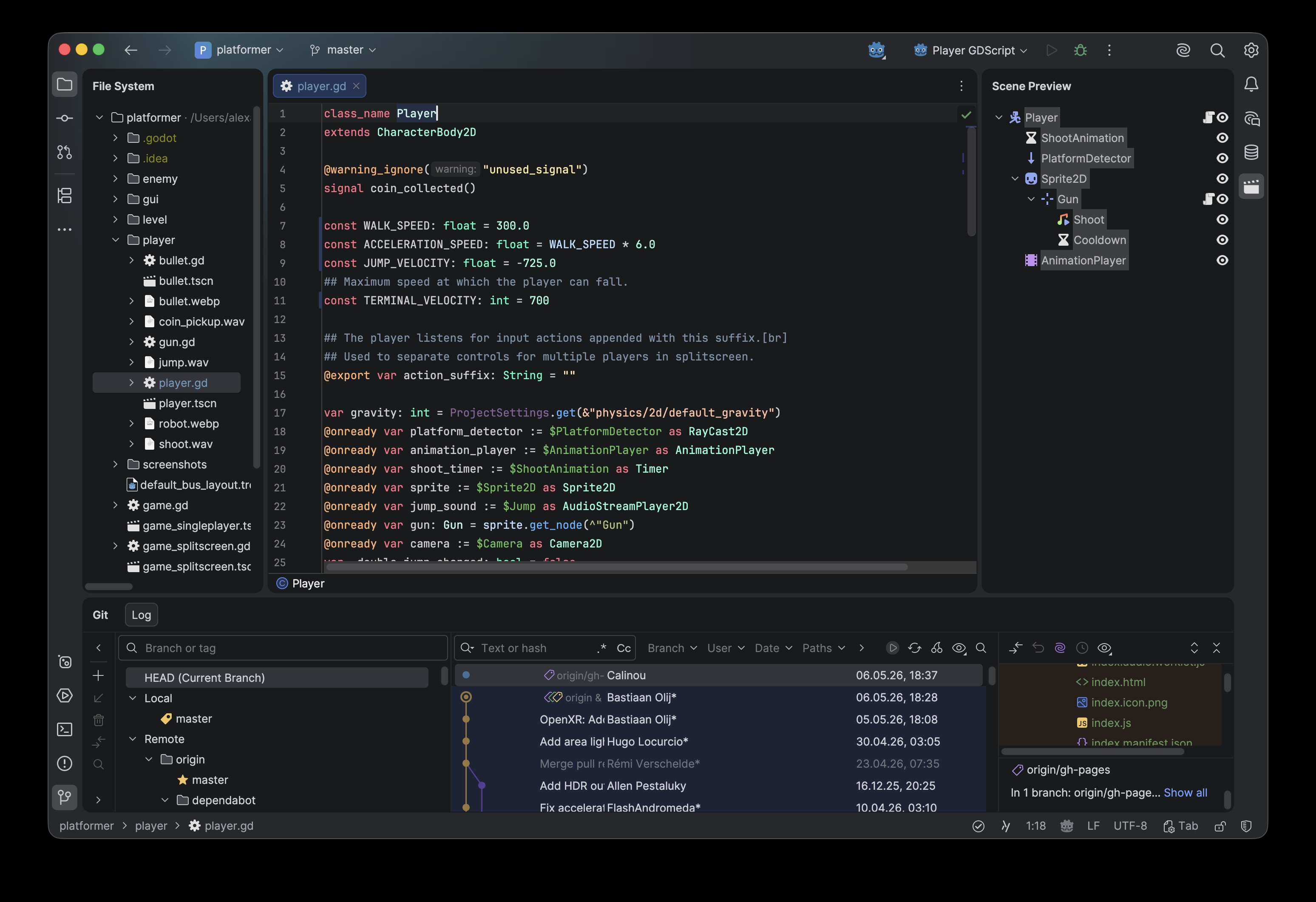This screenshot has width=1316, height=902.
Task: Open Search Everywhere magnifier icon
Action: (x=1217, y=50)
